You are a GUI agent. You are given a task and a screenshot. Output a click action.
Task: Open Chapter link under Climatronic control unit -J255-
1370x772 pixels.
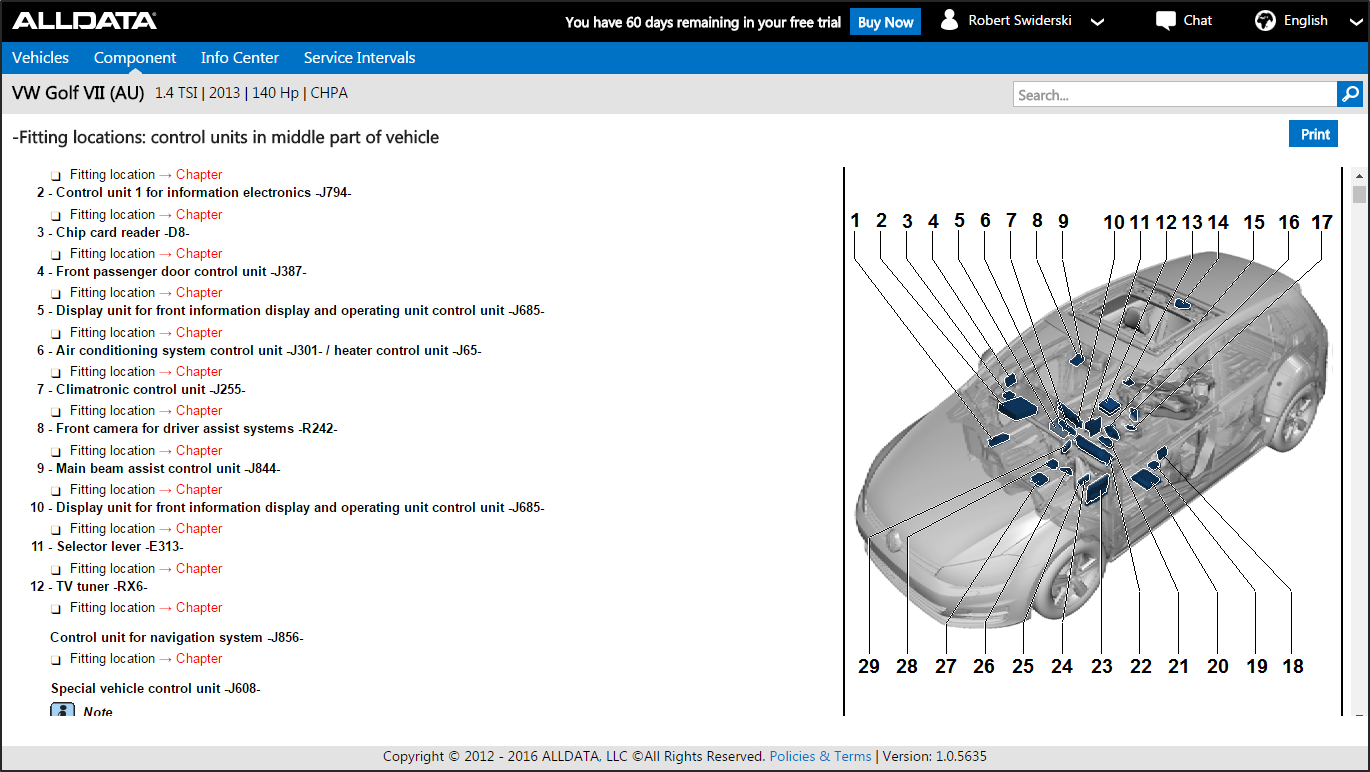(199, 410)
